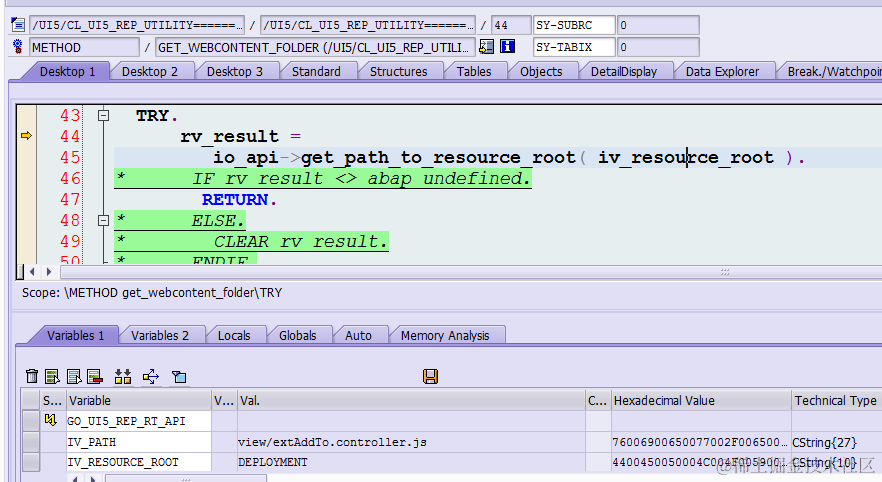The width and height of the screenshot is (882, 482).
Task: Open the Structures tab
Action: (398, 71)
